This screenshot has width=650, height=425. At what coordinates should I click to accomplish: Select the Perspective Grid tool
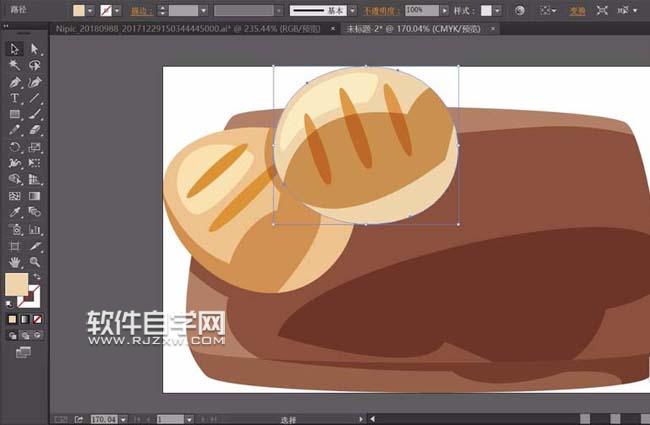[x=34, y=179]
